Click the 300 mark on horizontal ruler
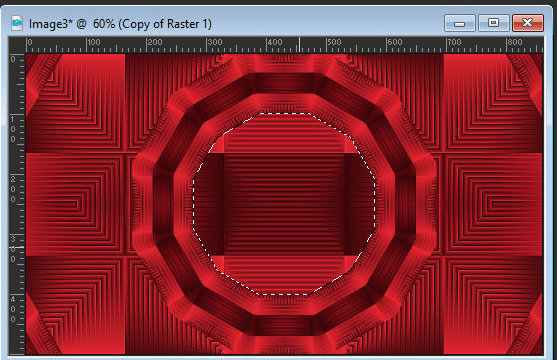This screenshot has width=557, height=360. (215, 42)
